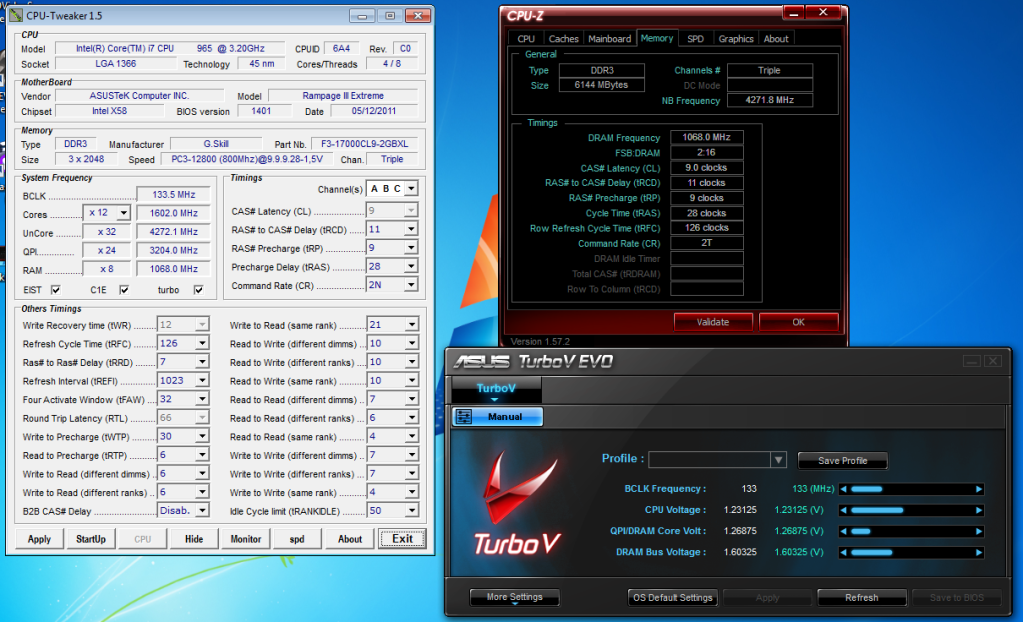
Task: Open the Mainboard tab in CPU-Z
Action: [x=609, y=39]
